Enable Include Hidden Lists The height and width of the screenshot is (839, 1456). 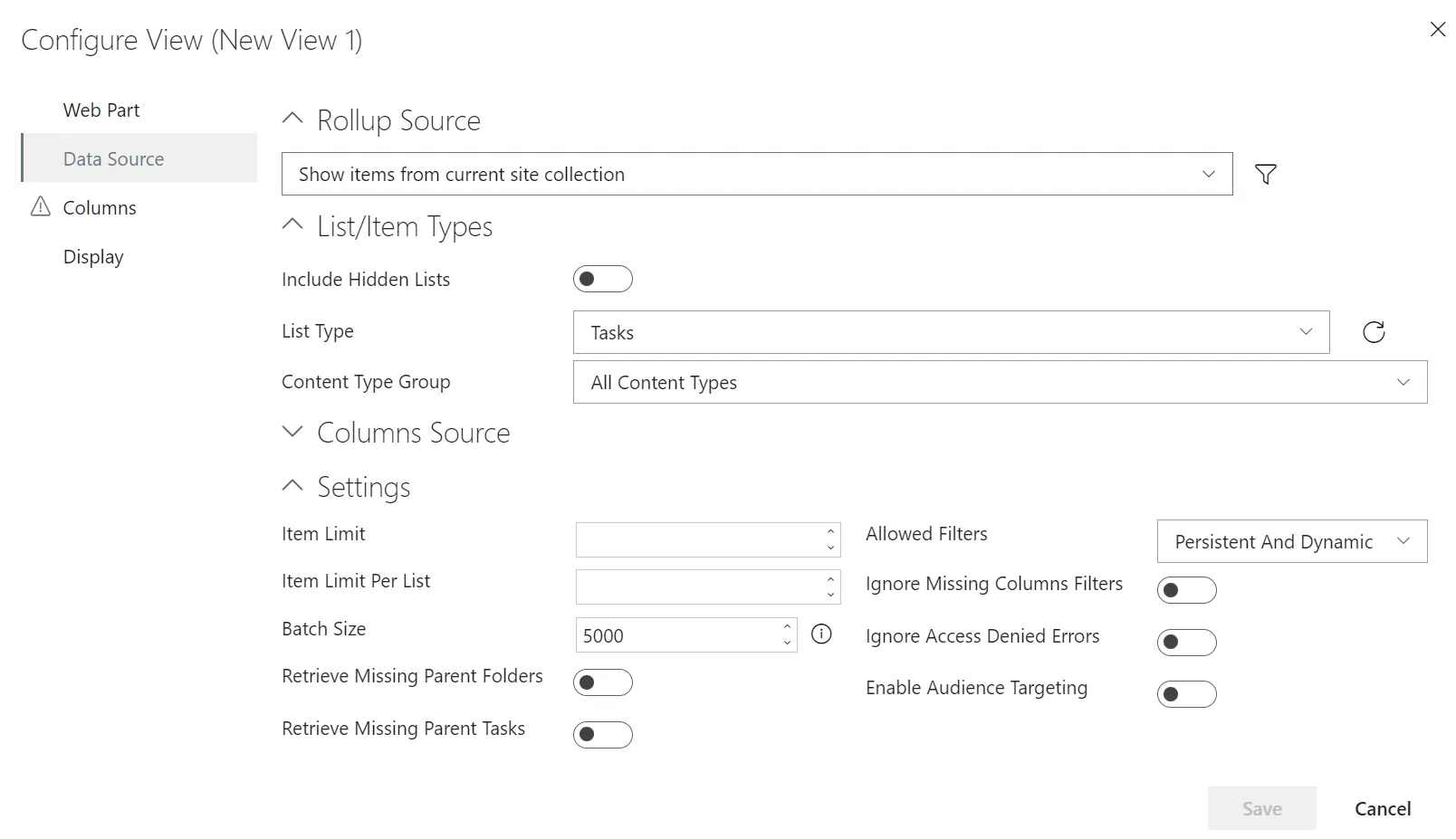(x=603, y=278)
